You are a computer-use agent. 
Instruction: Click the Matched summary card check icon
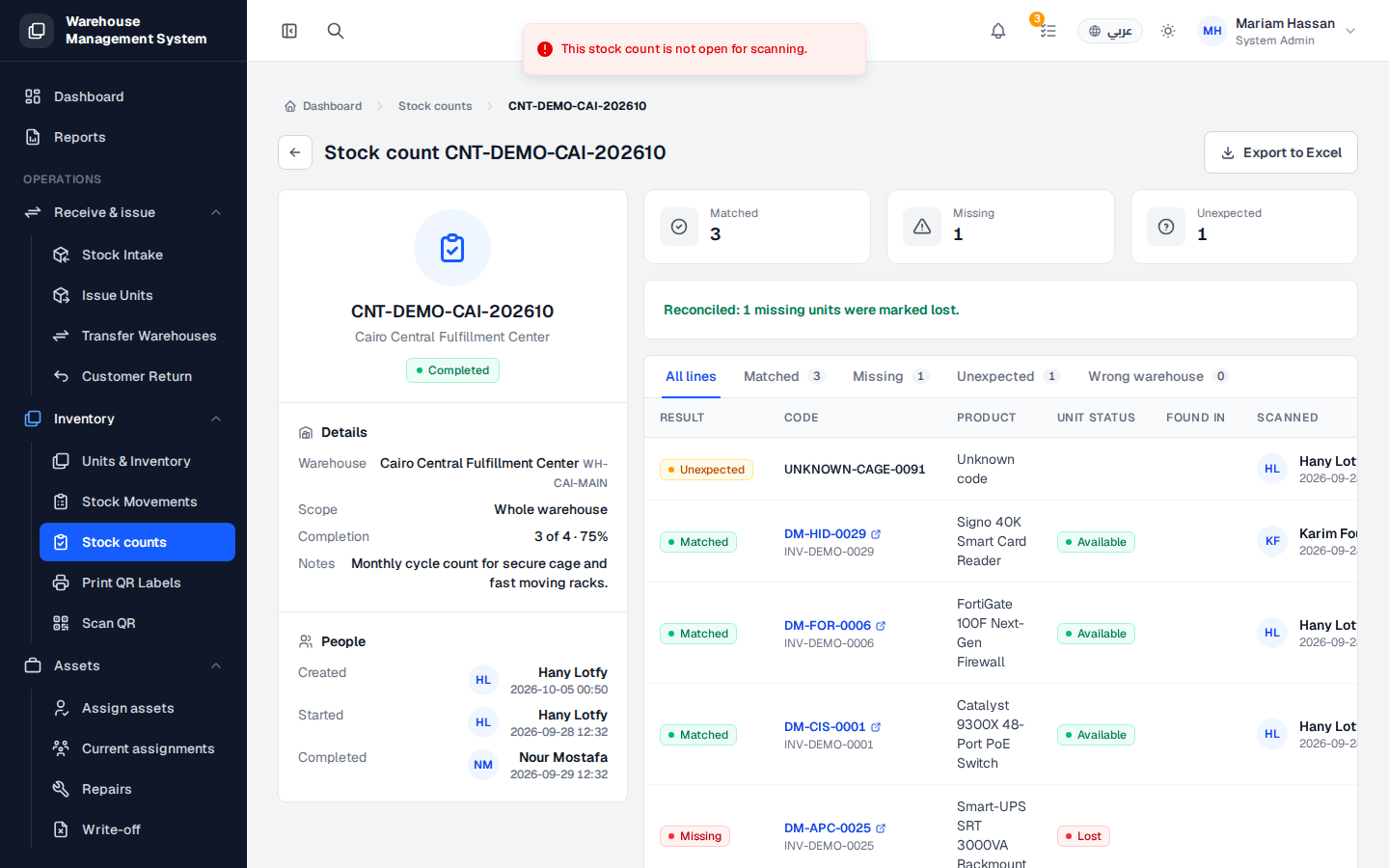pos(679,227)
